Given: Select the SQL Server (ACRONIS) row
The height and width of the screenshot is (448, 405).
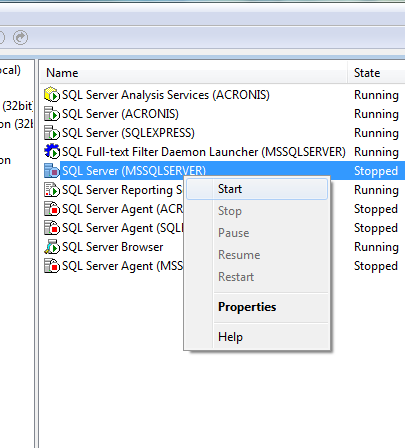Looking at the screenshot, I should (x=222, y=114).
